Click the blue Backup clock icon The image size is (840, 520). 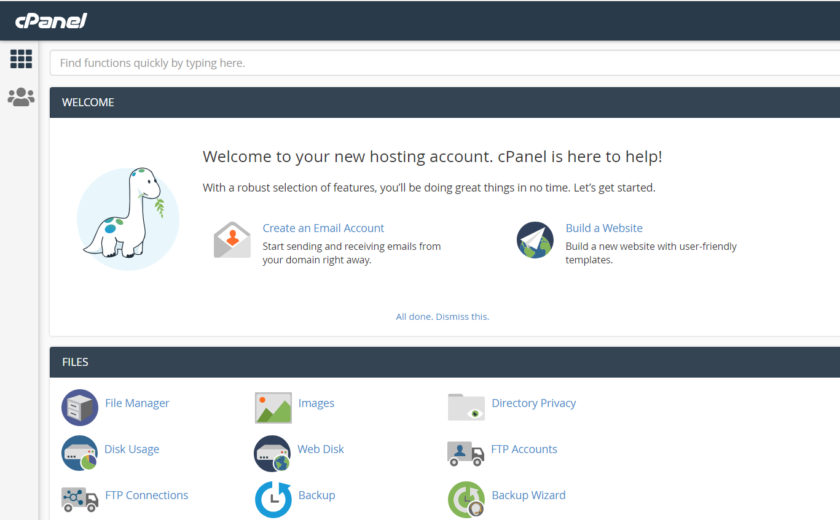(273, 500)
